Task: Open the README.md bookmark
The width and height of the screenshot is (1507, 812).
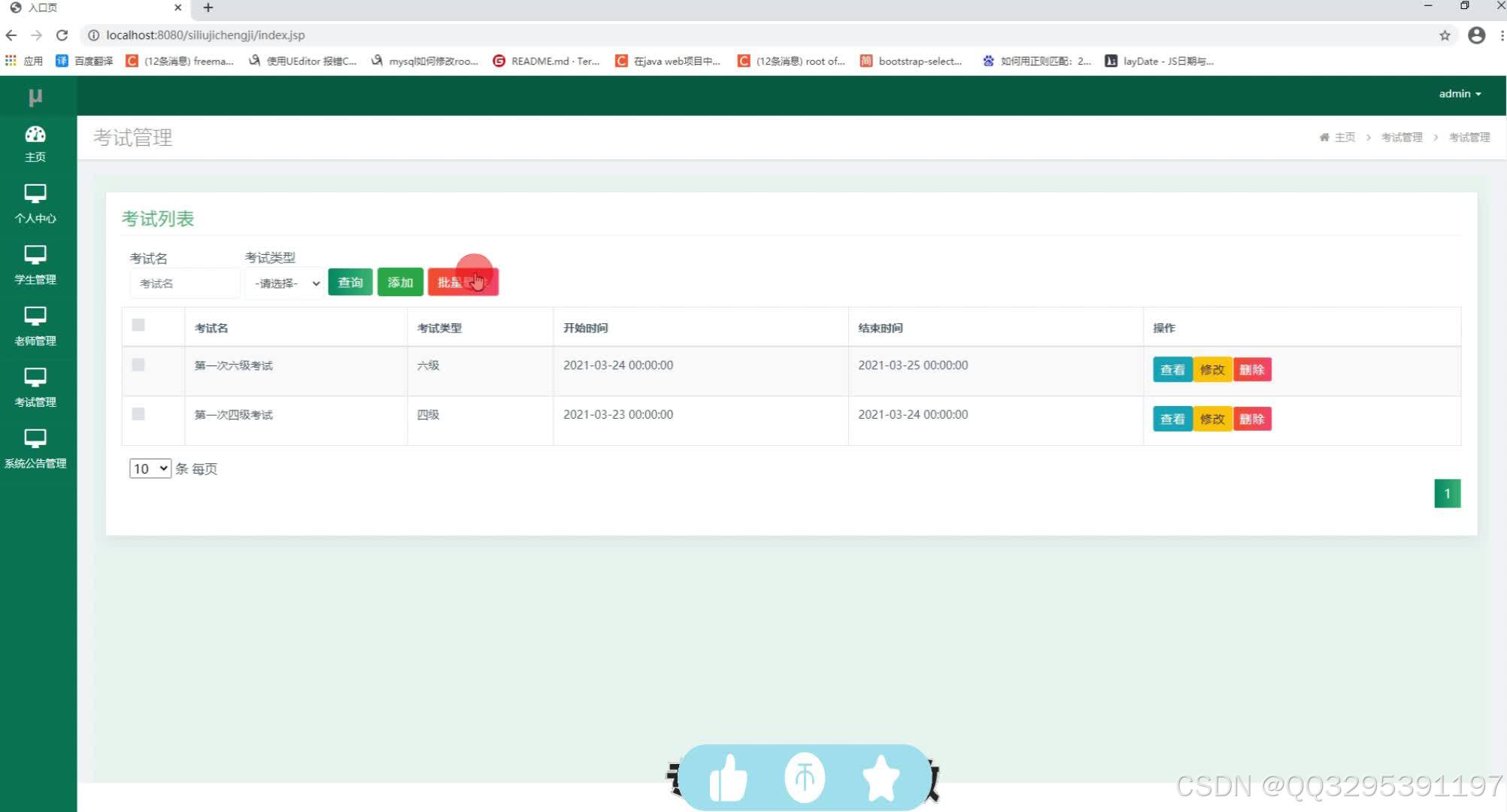Action: pos(546,61)
